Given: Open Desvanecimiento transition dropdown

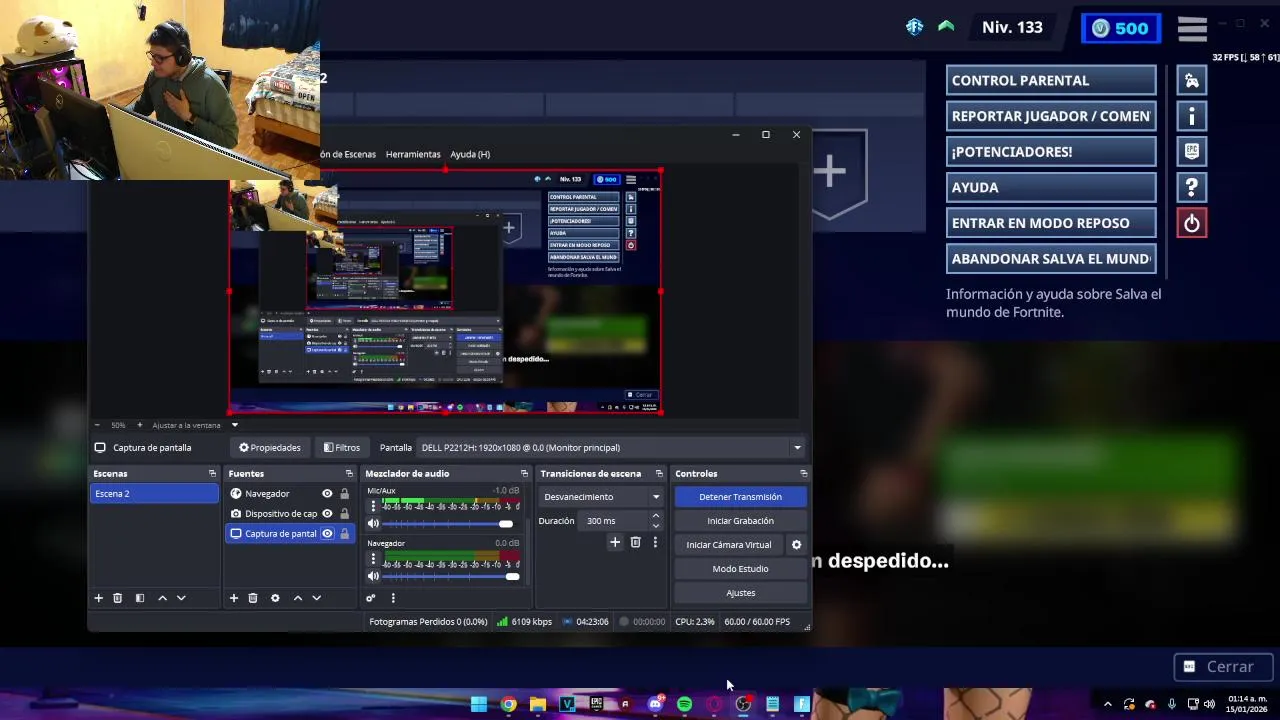Looking at the screenshot, I should click(601, 497).
